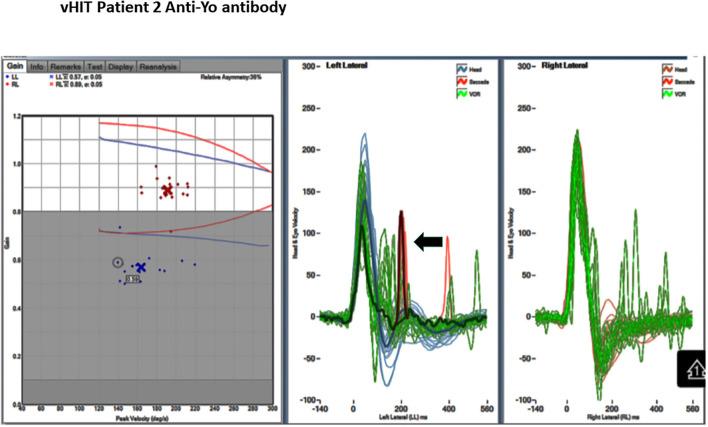The image size is (708, 427).
Task: Open the Display tab
Action: pos(121,66)
